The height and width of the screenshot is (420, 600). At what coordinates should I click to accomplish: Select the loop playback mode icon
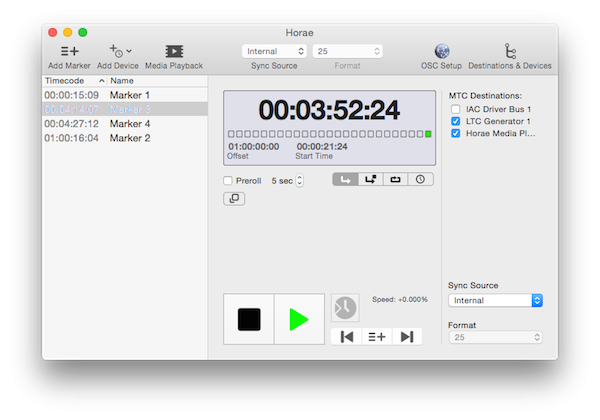[x=395, y=180]
